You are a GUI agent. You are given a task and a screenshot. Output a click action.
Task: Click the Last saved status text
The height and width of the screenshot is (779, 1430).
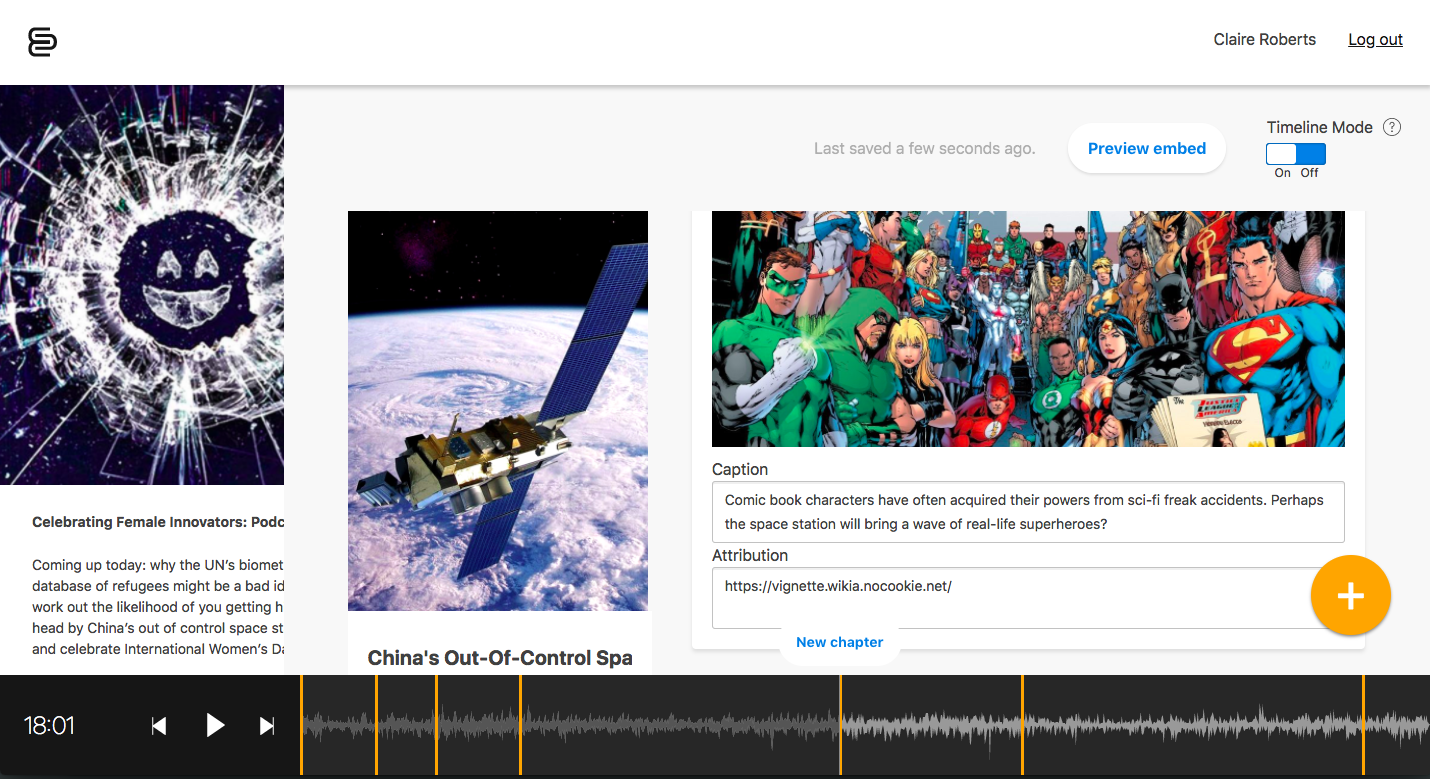[924, 149]
